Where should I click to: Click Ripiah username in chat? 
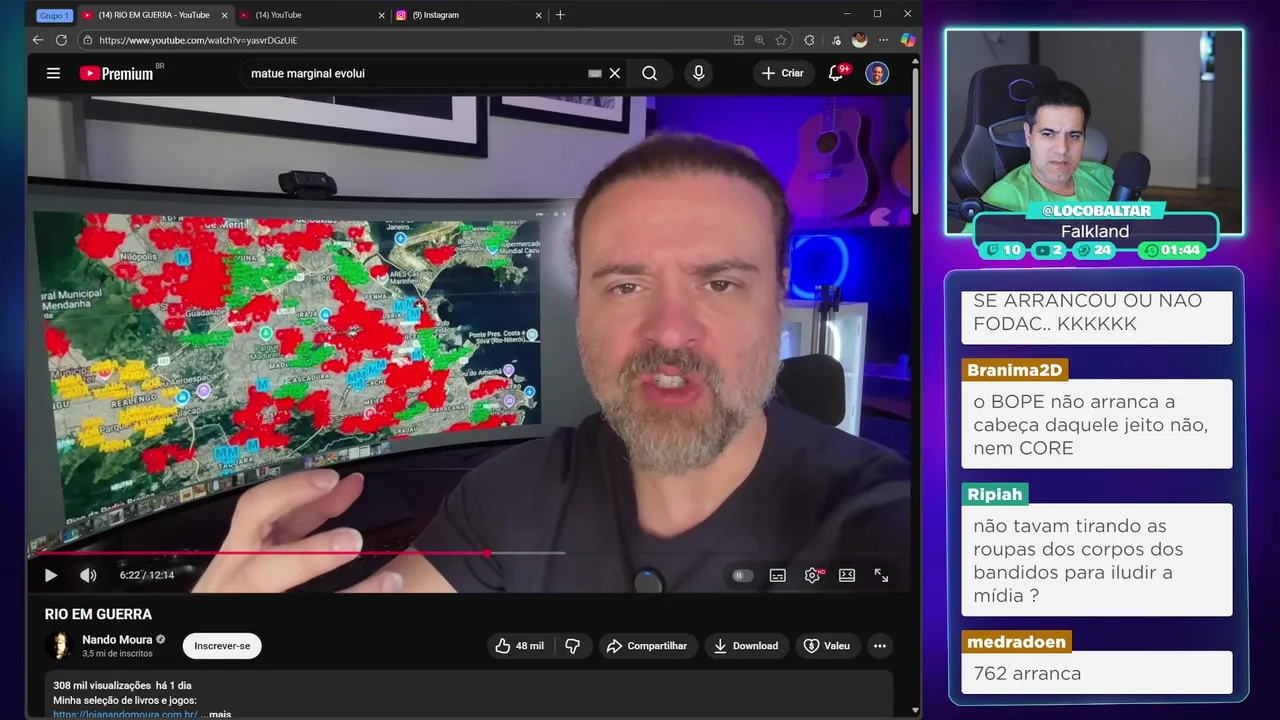coord(995,494)
